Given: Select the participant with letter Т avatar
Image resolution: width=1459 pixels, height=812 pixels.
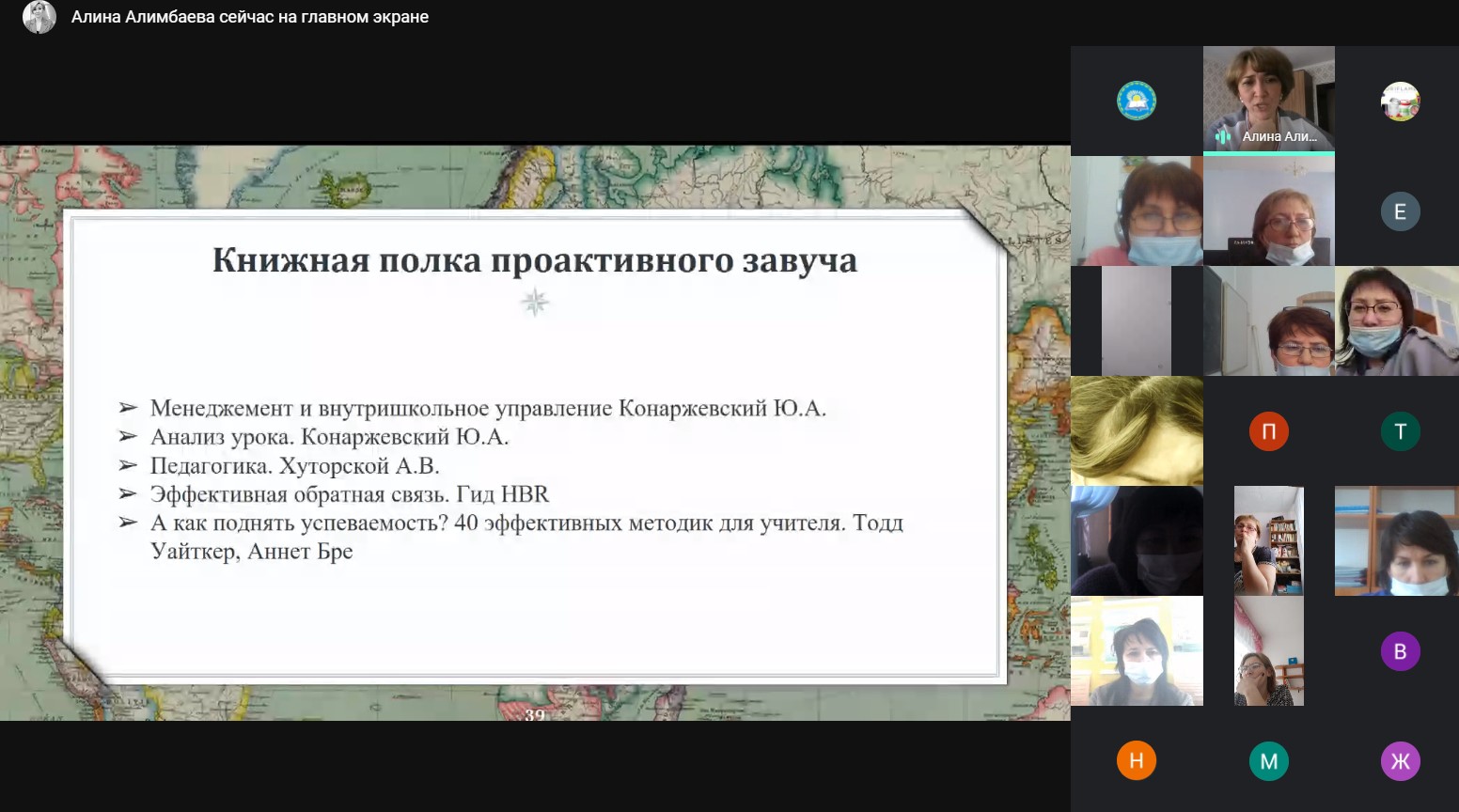Looking at the screenshot, I should [1400, 431].
